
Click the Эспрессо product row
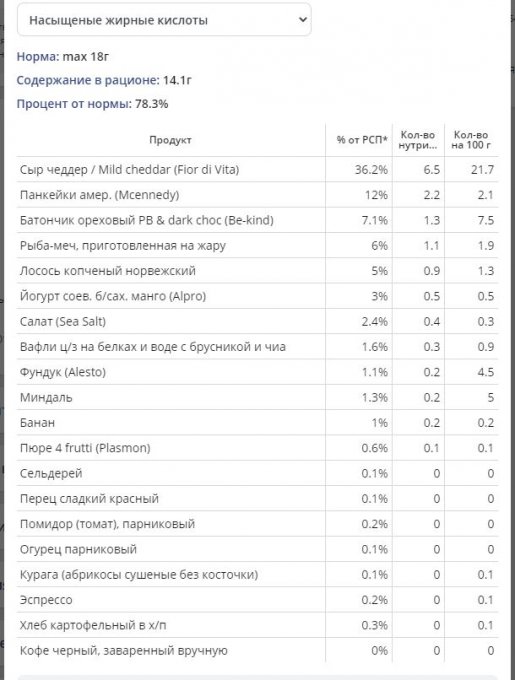pyautogui.click(x=258, y=600)
